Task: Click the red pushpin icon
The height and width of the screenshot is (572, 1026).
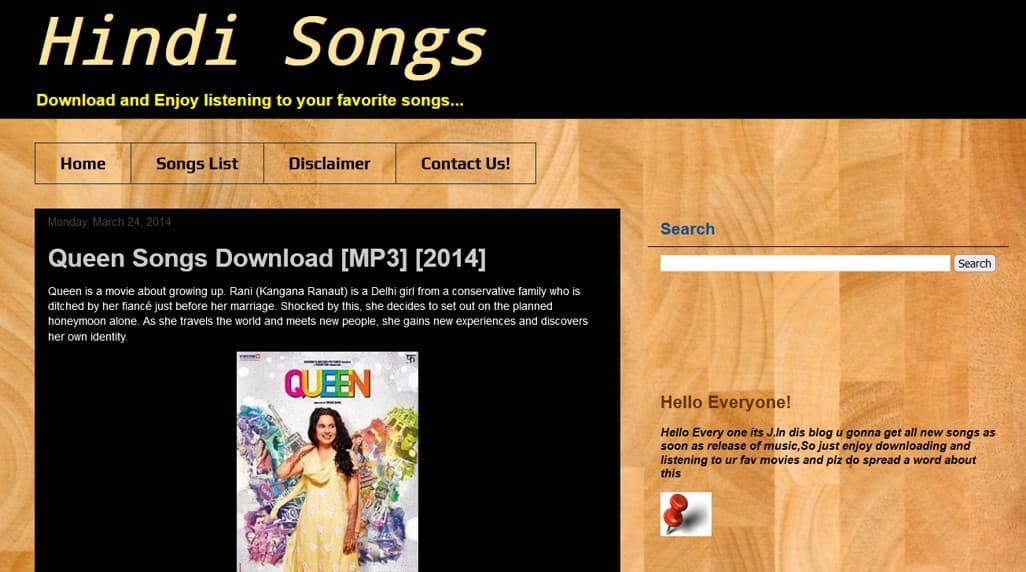Action: click(686, 514)
